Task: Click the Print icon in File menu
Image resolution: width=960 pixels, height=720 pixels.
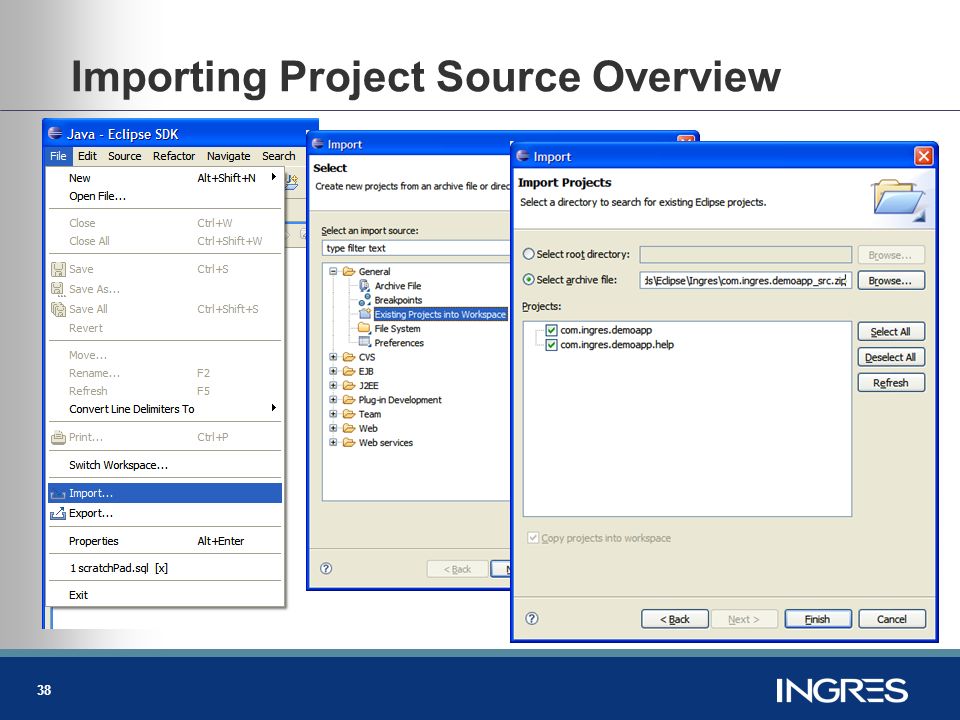Action: coord(58,437)
